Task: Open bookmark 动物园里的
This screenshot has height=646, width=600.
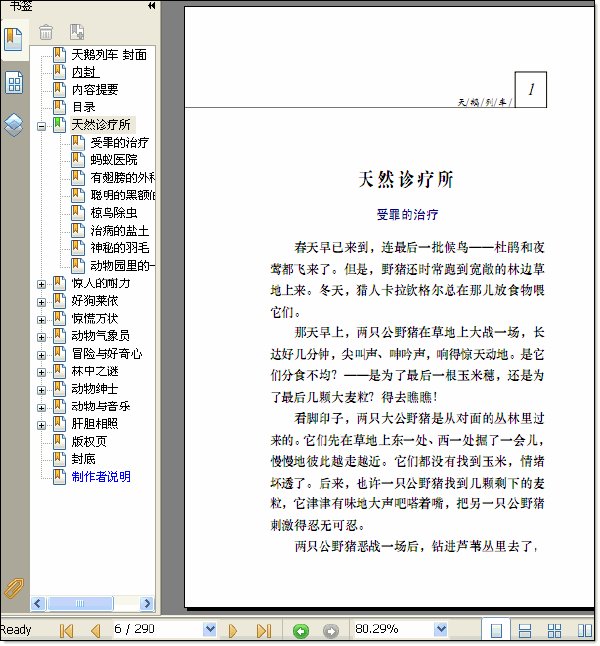Action: pyautogui.click(x=122, y=266)
